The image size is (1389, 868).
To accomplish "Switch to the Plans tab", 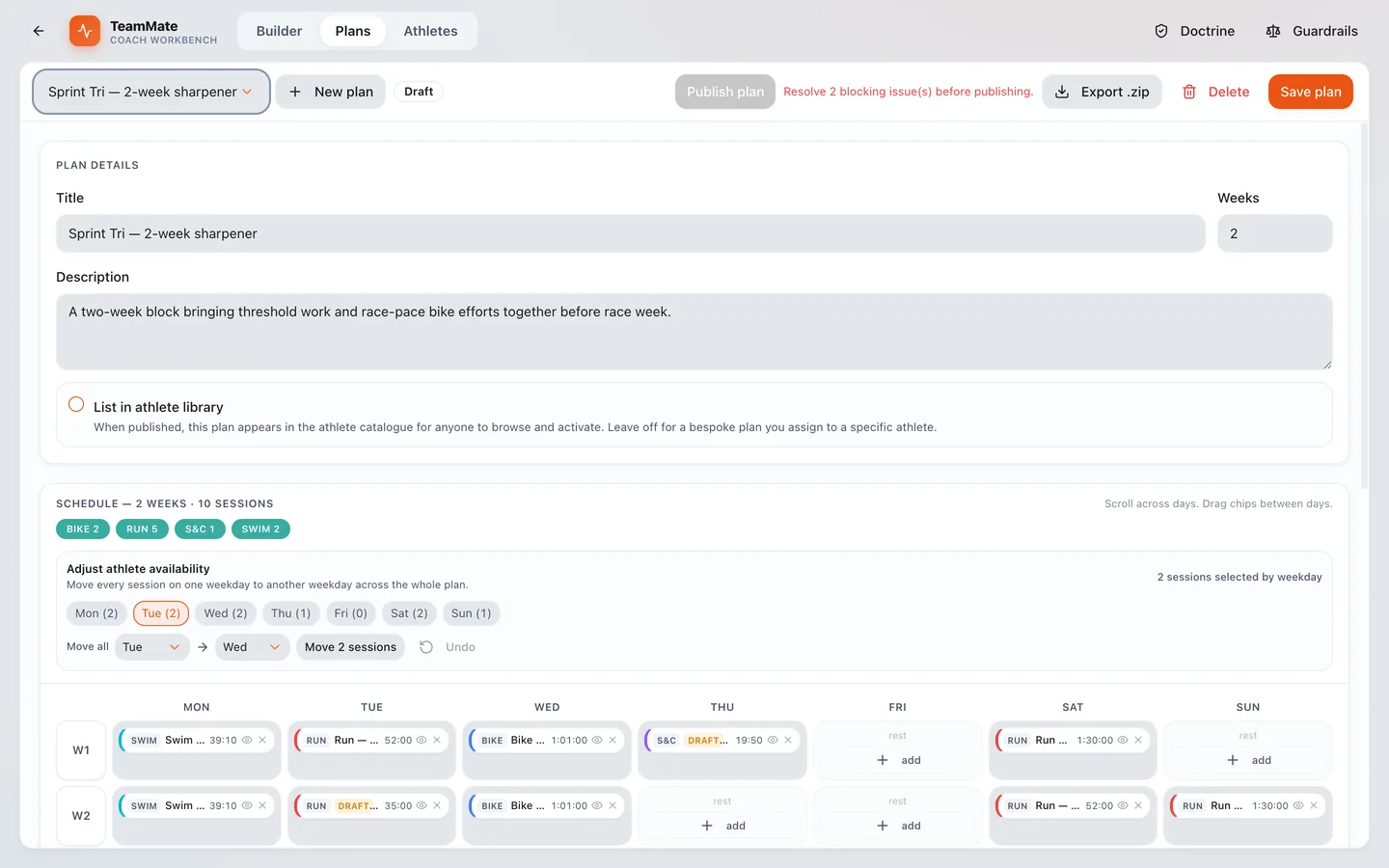I will 353,31.
